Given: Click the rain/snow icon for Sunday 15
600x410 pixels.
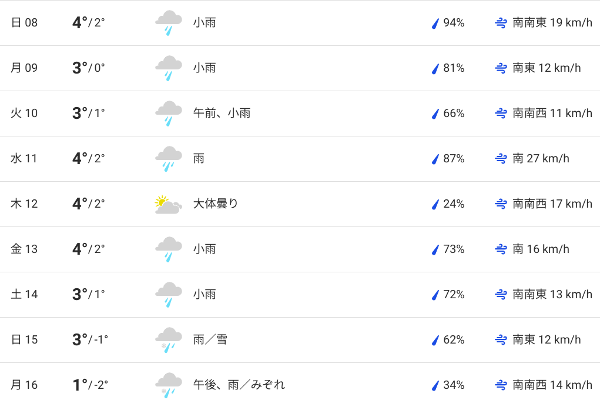Looking at the screenshot, I should (x=168, y=340).
